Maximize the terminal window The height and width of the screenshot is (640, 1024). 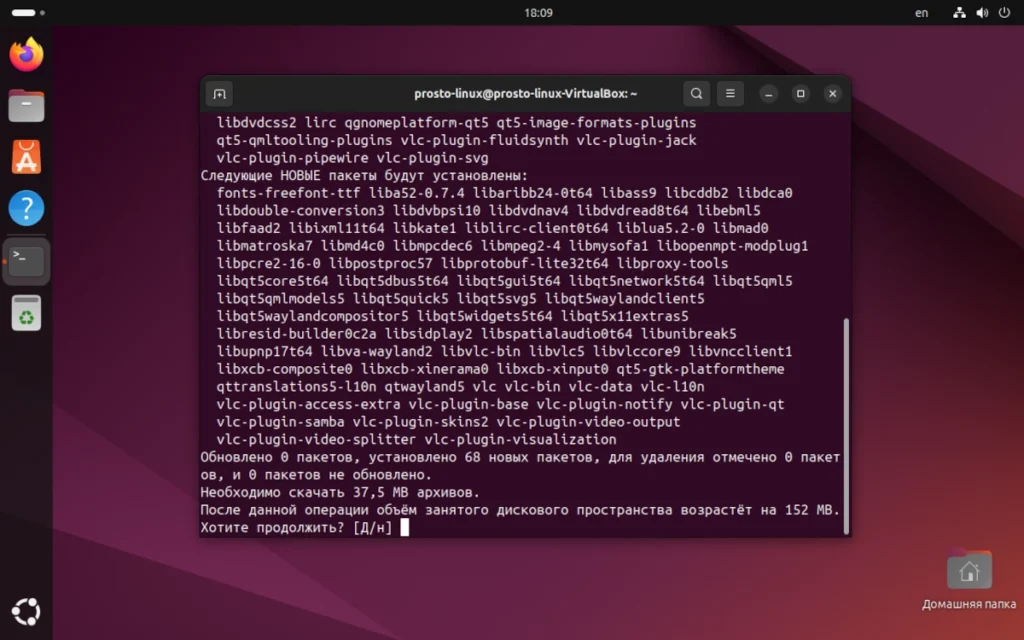[x=801, y=94]
